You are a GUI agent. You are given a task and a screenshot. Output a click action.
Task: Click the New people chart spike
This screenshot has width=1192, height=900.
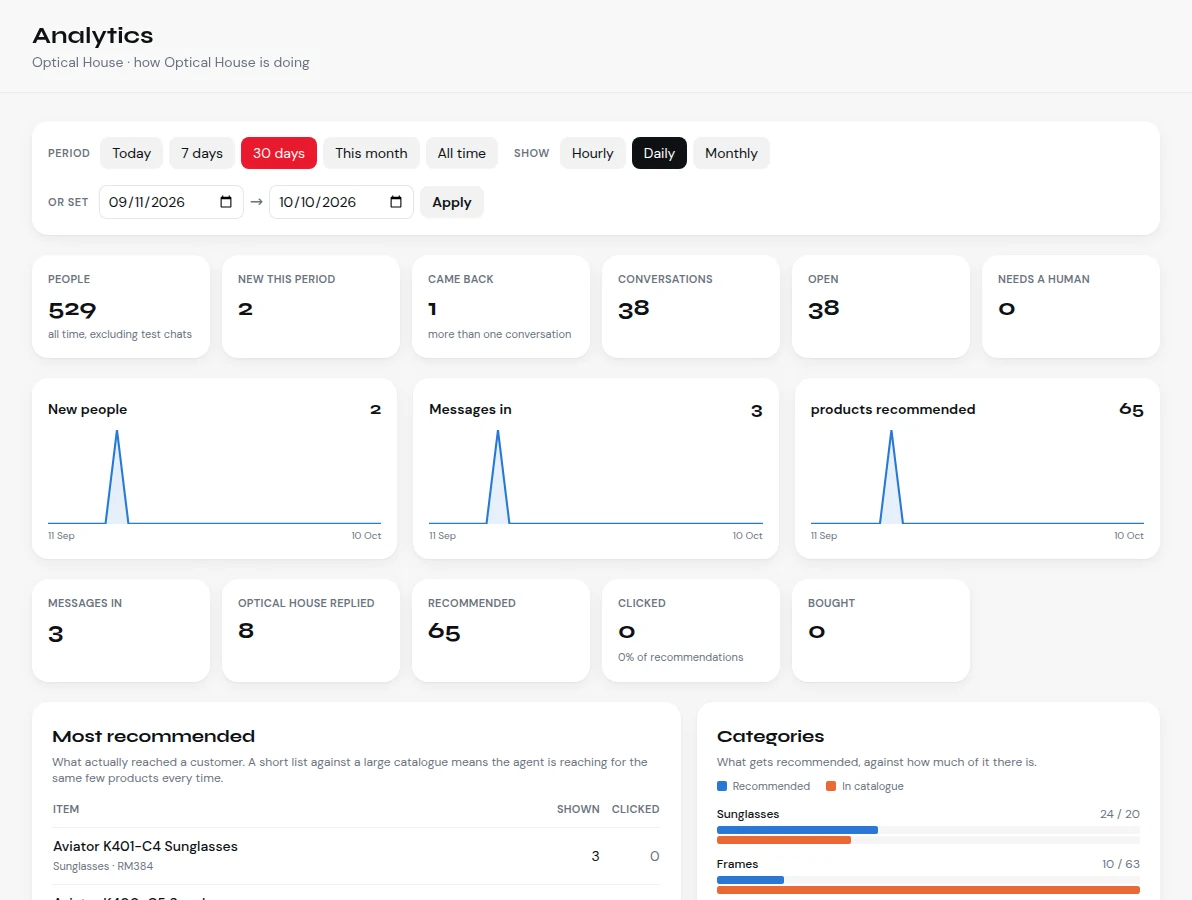[117, 477]
